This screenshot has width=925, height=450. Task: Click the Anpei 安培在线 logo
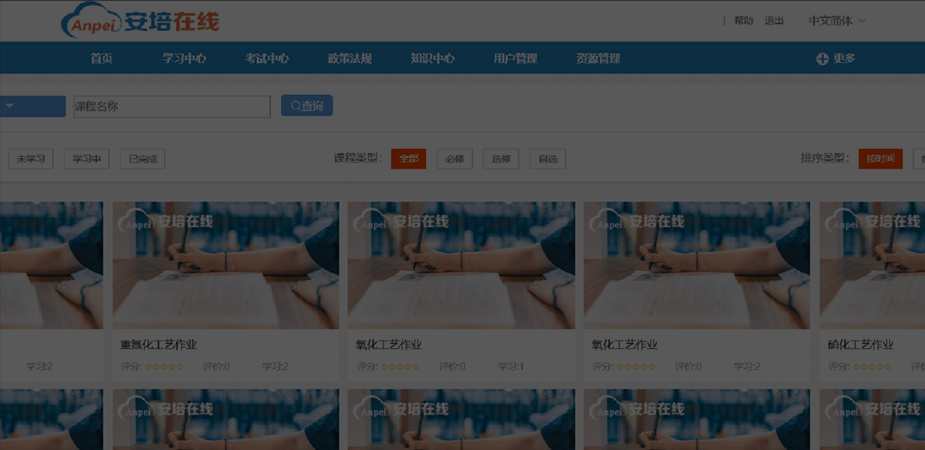(x=140, y=21)
